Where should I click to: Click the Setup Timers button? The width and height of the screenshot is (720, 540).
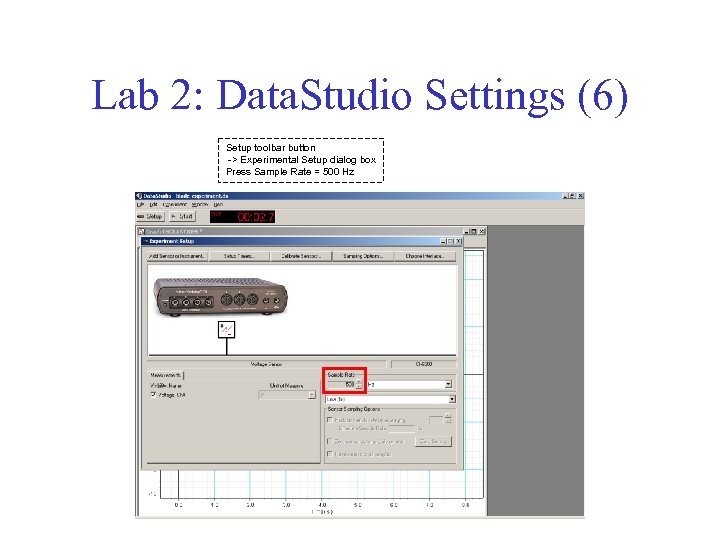point(239,256)
